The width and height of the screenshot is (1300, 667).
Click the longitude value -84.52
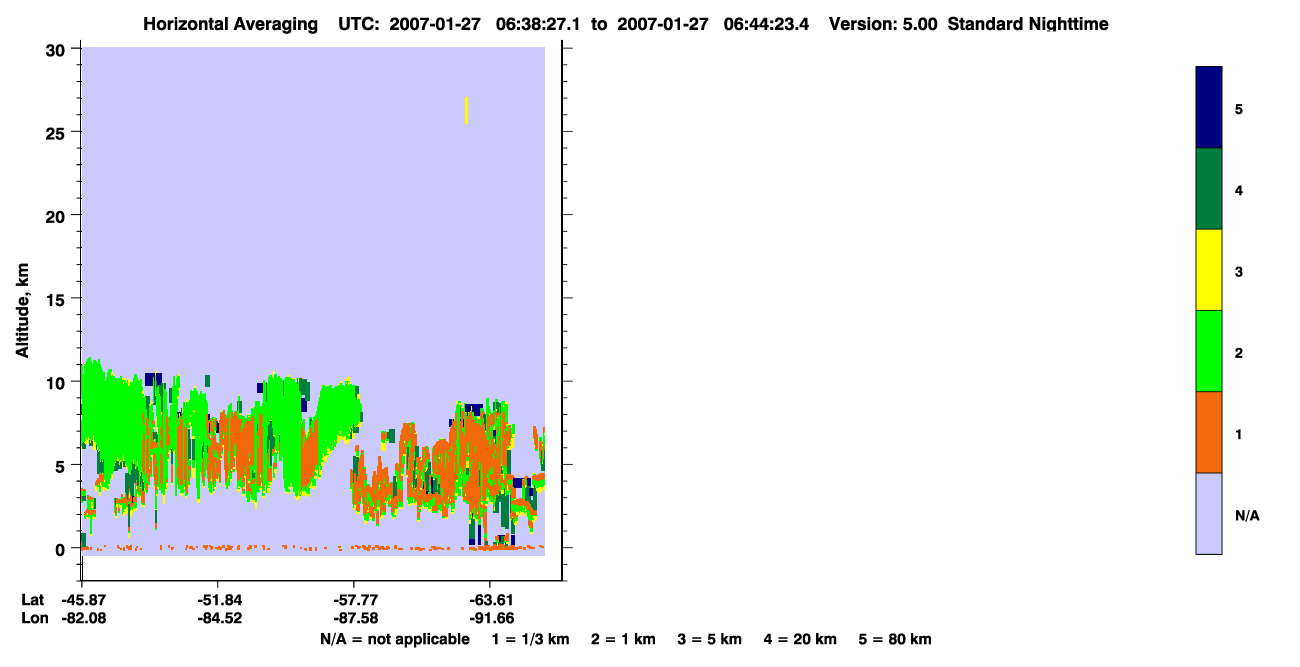tap(218, 618)
